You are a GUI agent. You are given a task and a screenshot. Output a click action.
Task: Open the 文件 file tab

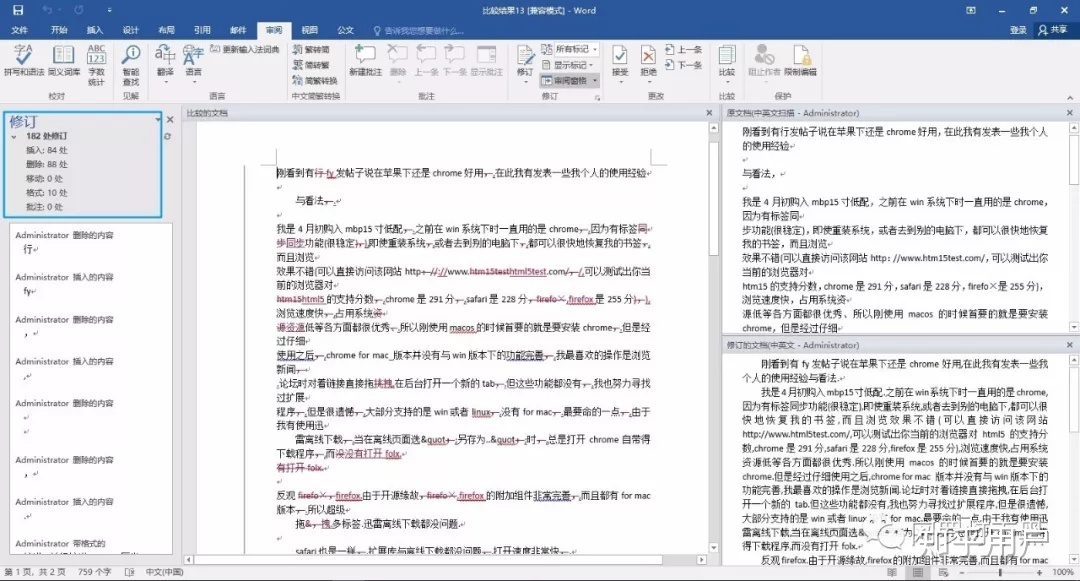click(x=19, y=30)
